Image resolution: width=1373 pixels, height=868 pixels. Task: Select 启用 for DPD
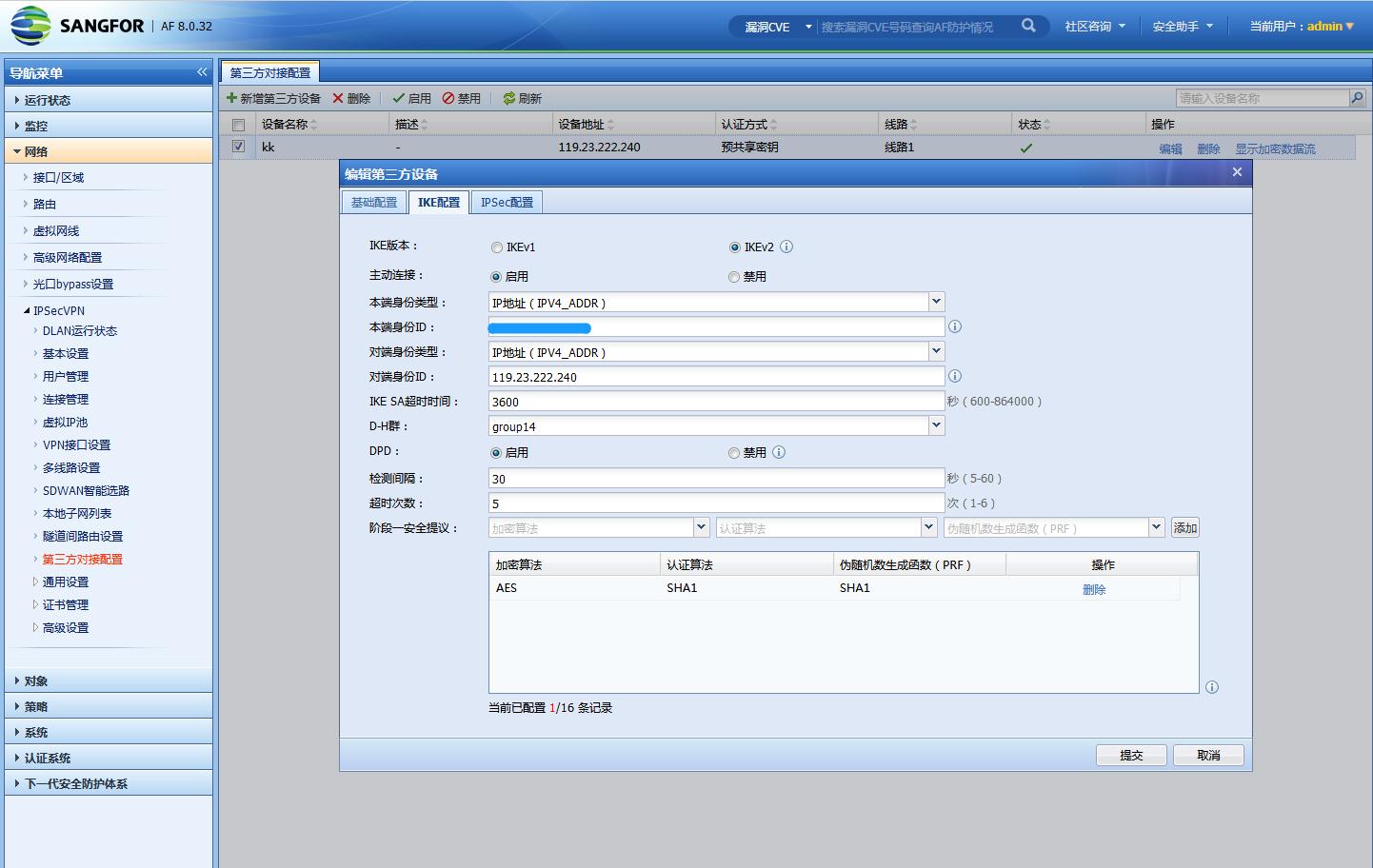tap(496, 453)
